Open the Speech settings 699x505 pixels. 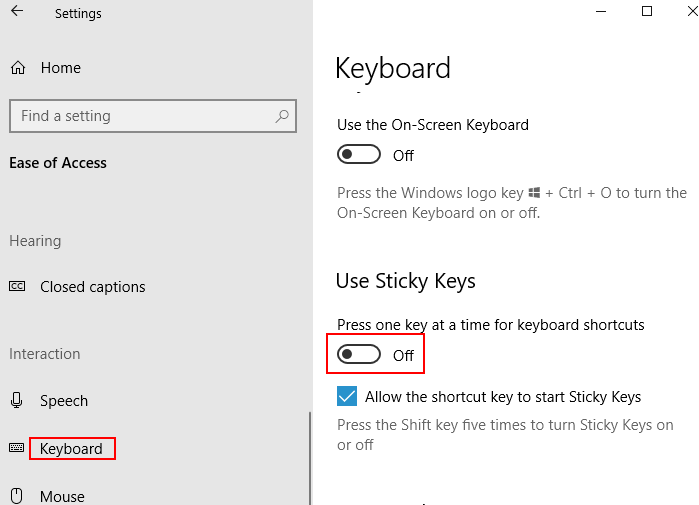(64, 401)
